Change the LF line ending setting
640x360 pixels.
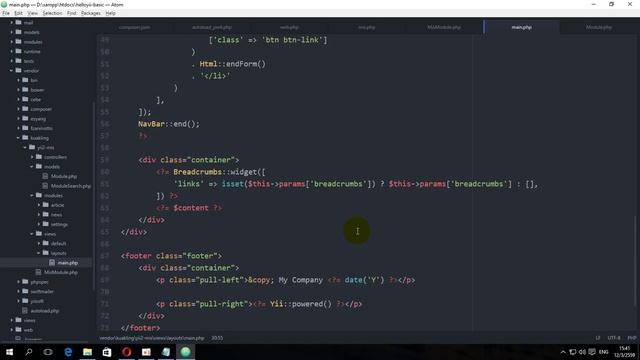click(x=598, y=338)
